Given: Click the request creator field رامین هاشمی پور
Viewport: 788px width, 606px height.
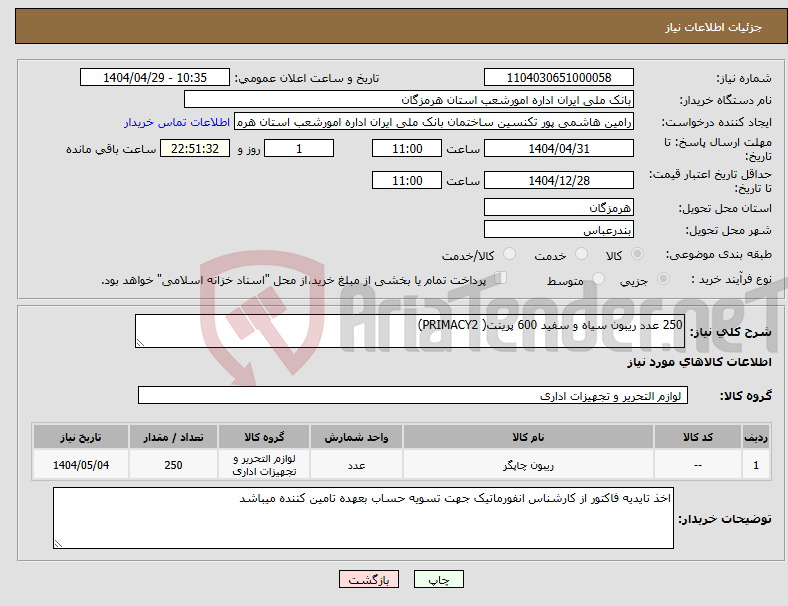Looking at the screenshot, I should click(434, 122).
